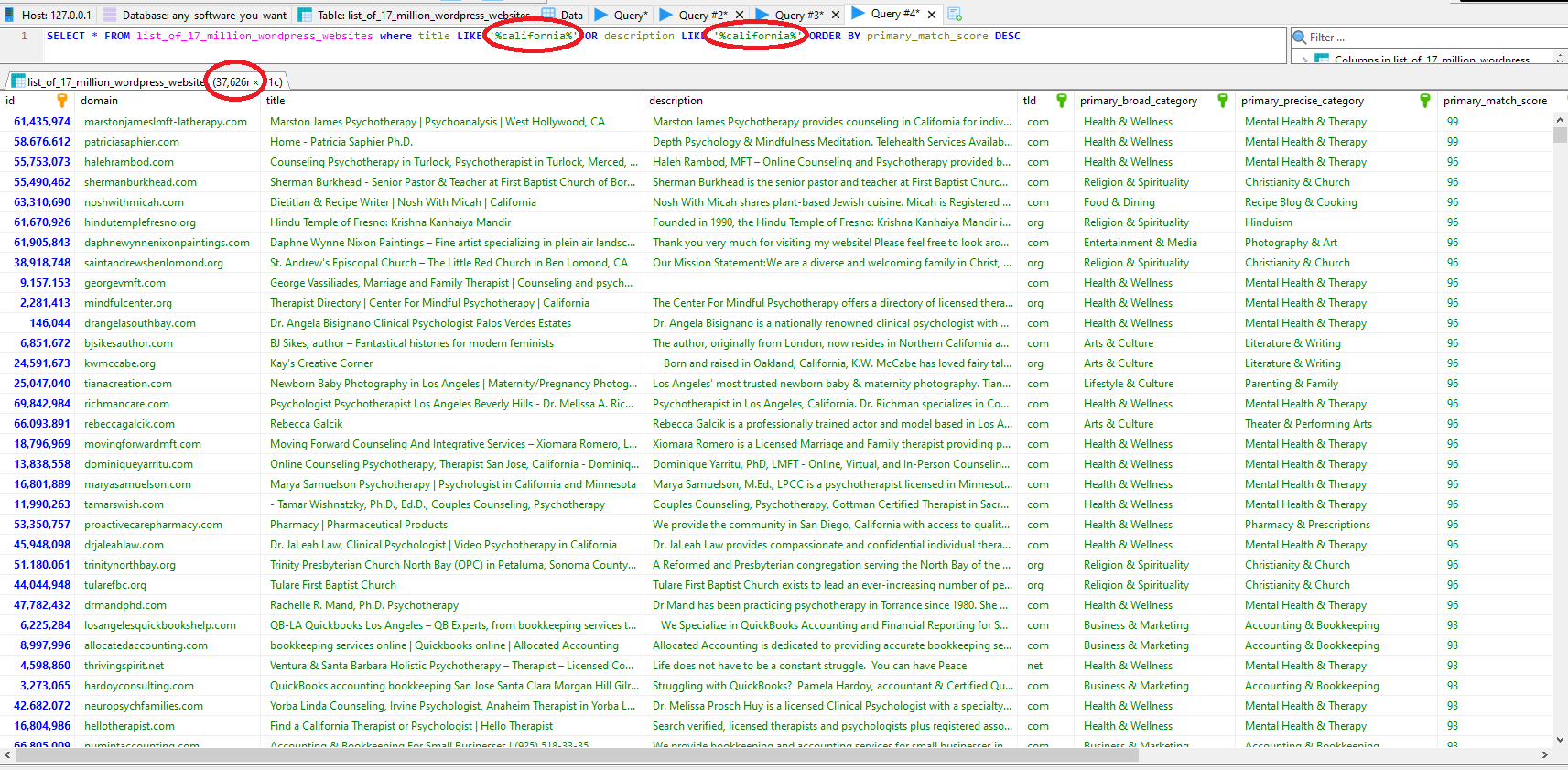Click the green key icon in primary_precise_category header
The width and height of the screenshot is (1568, 770).
[1425, 101]
